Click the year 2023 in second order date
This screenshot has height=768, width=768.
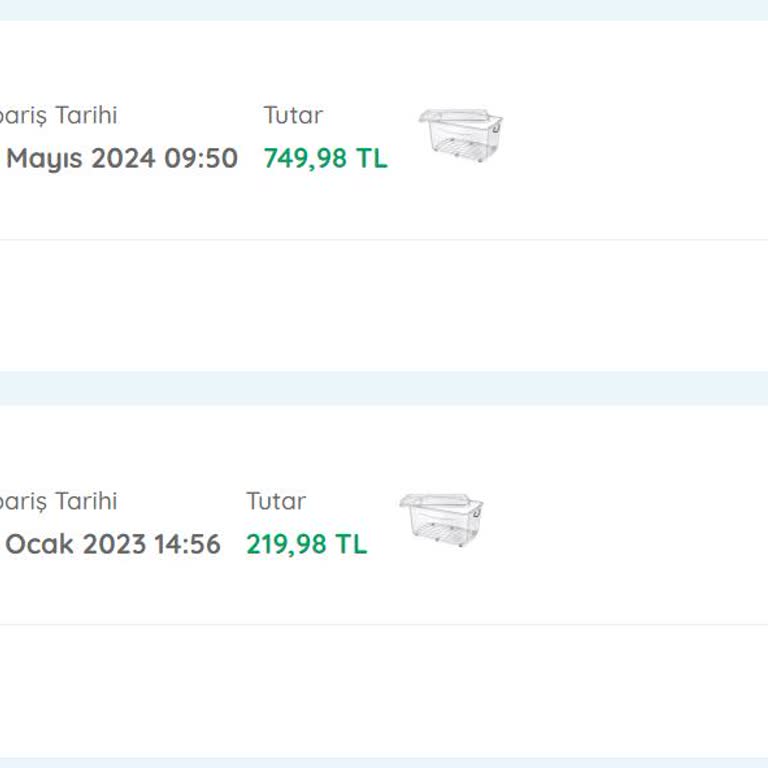(x=114, y=545)
